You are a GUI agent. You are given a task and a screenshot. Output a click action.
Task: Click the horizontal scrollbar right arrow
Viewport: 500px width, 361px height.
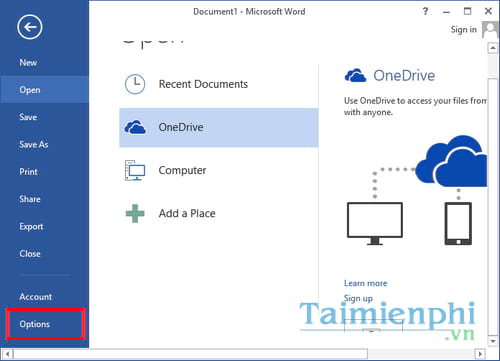tap(480, 353)
